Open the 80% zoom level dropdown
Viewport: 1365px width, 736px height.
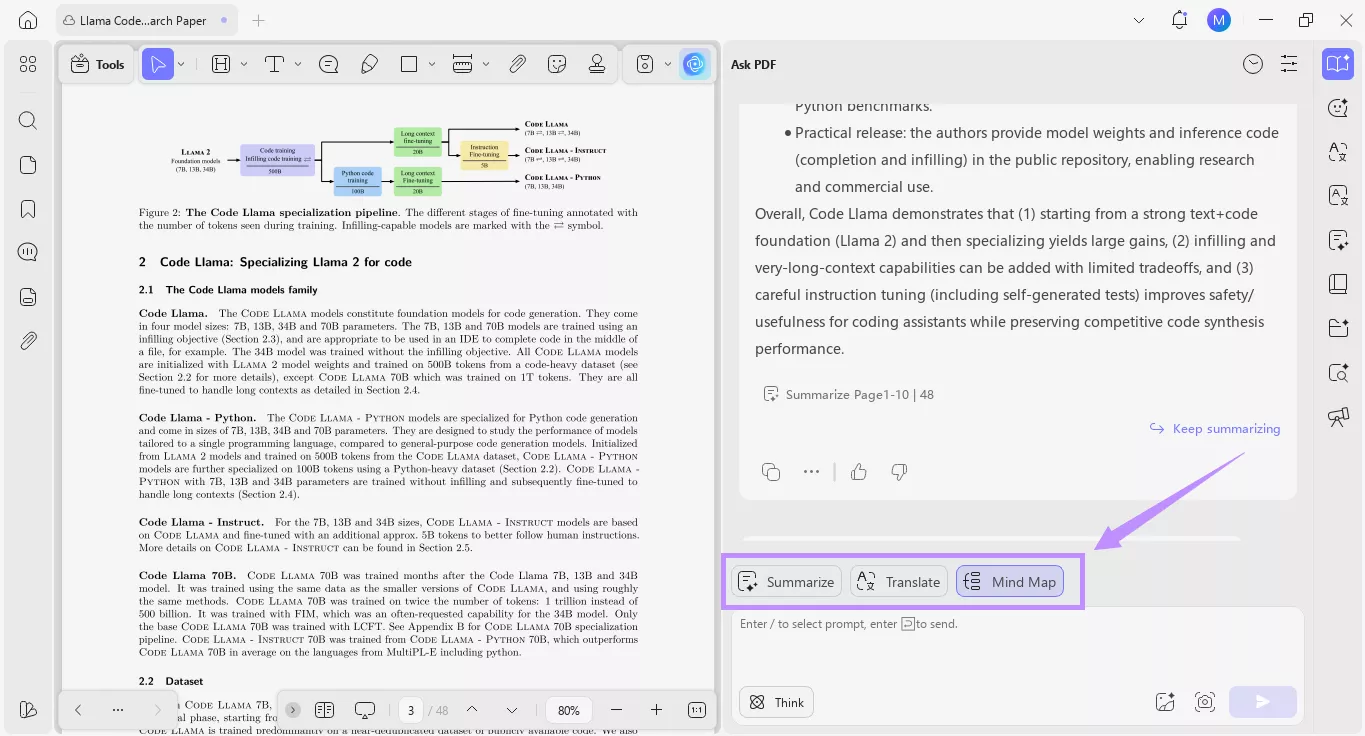(568, 710)
